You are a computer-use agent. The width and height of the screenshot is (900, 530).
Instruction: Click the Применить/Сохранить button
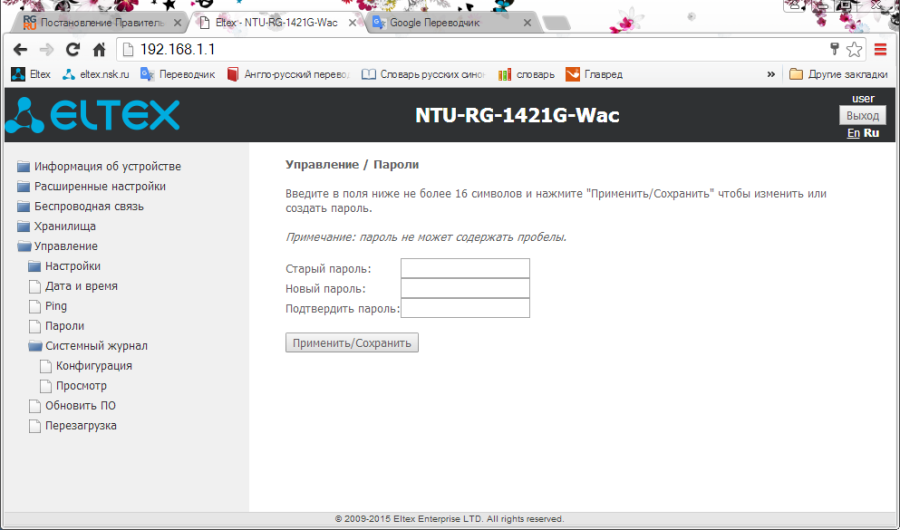click(352, 343)
